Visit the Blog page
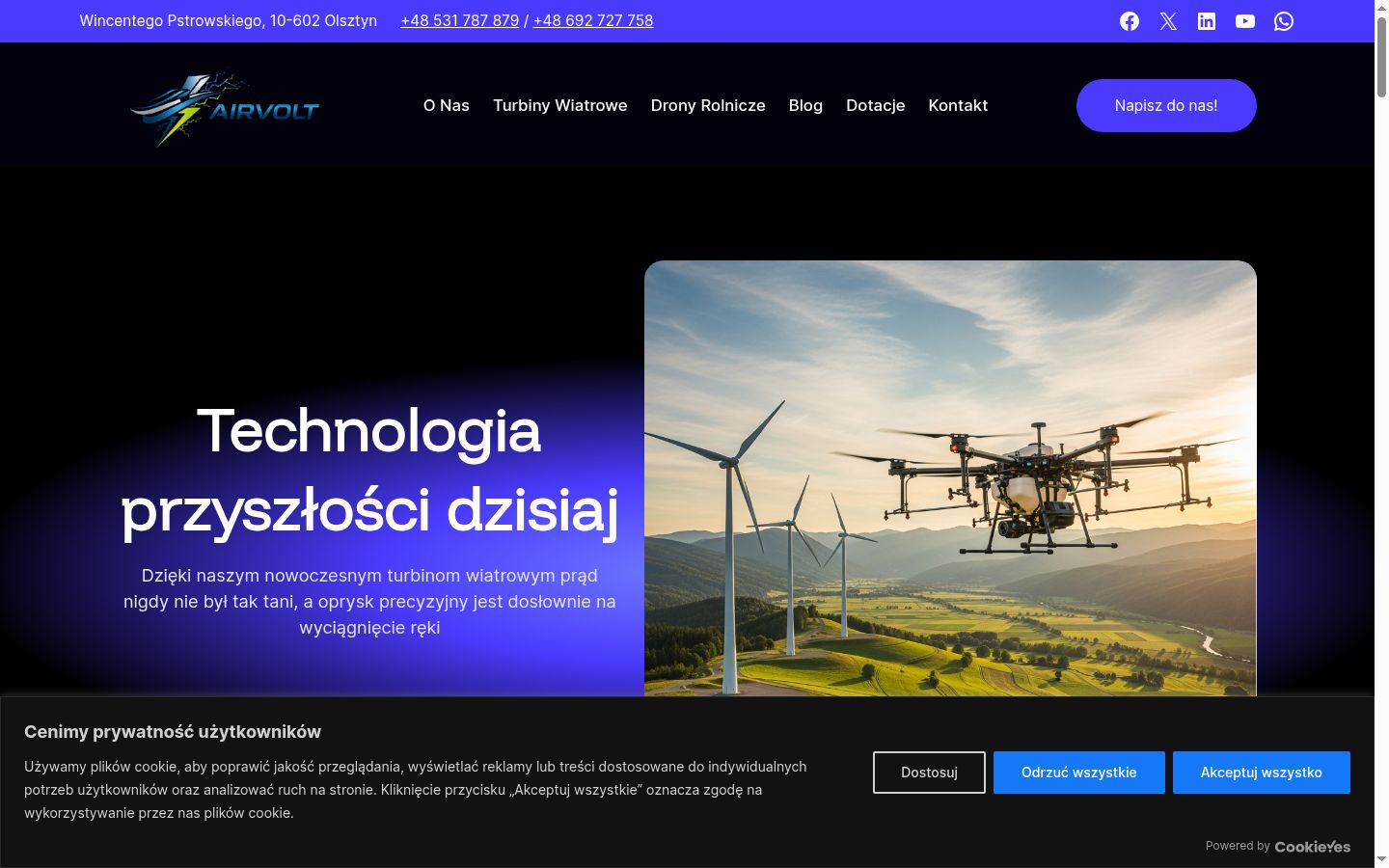Screen dimensions: 1389x868 tap(805, 105)
